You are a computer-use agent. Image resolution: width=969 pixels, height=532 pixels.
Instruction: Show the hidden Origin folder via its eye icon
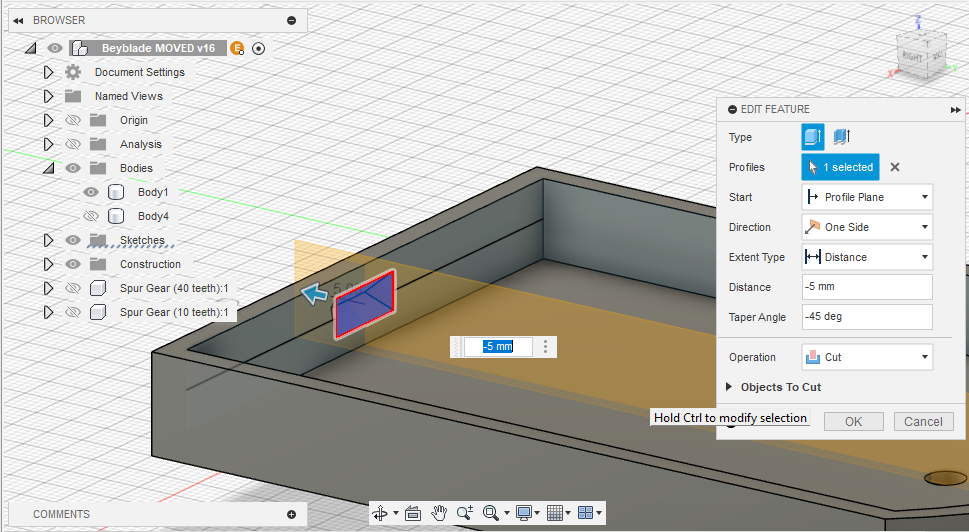[73, 120]
